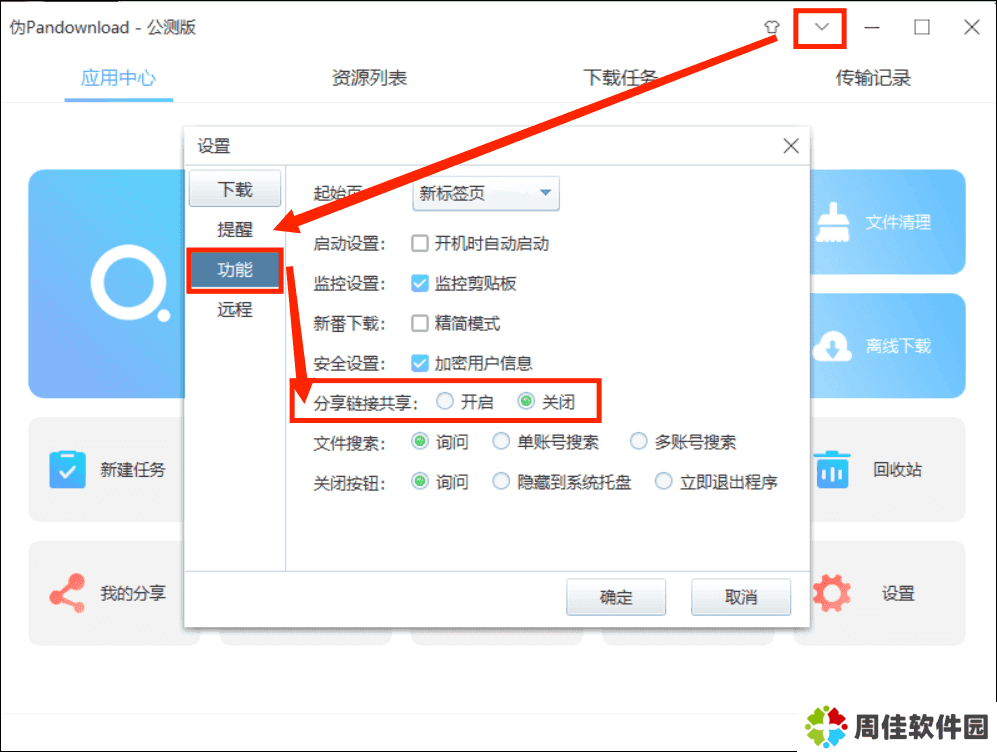Enable 精简模式 checkbox
This screenshot has width=997, height=752.
(x=420, y=324)
